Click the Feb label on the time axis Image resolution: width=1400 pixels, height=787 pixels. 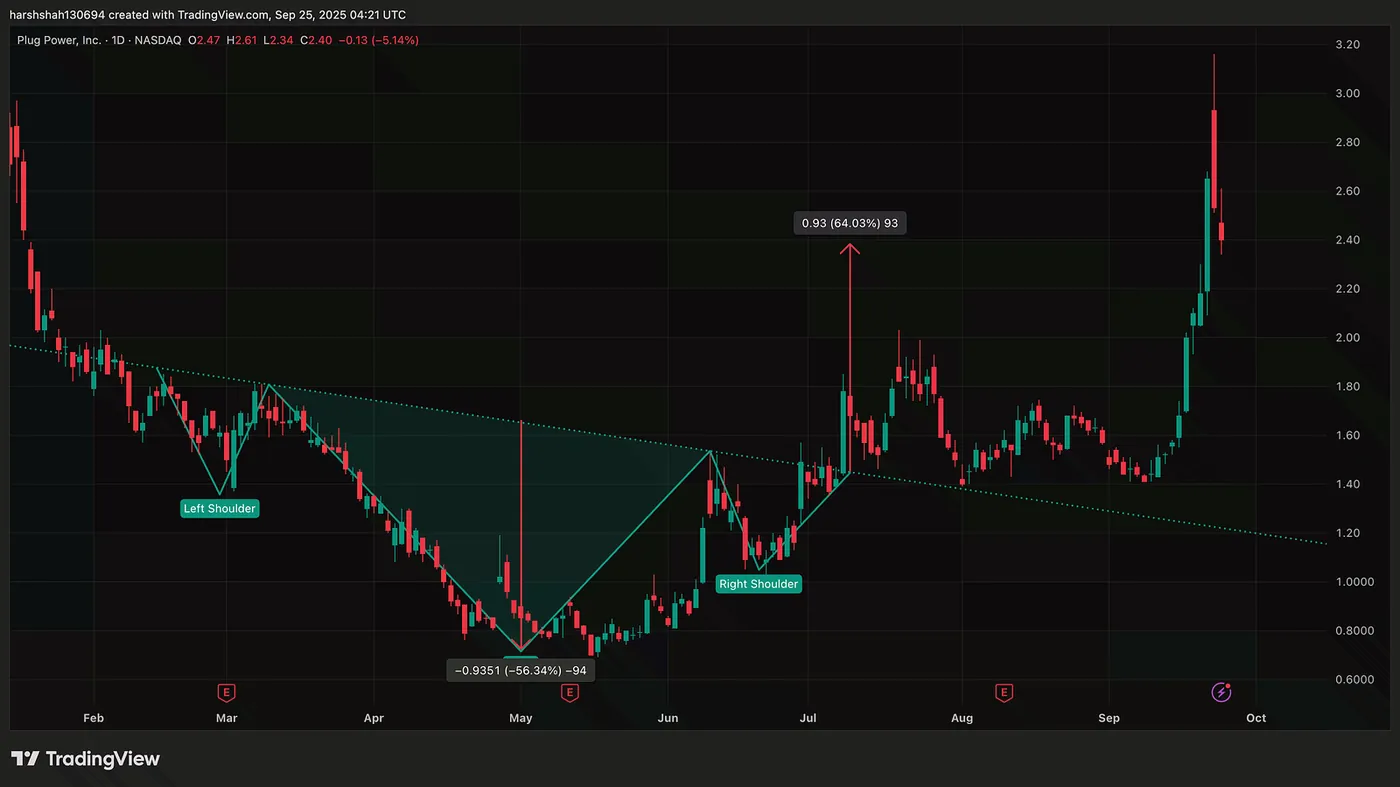93,718
